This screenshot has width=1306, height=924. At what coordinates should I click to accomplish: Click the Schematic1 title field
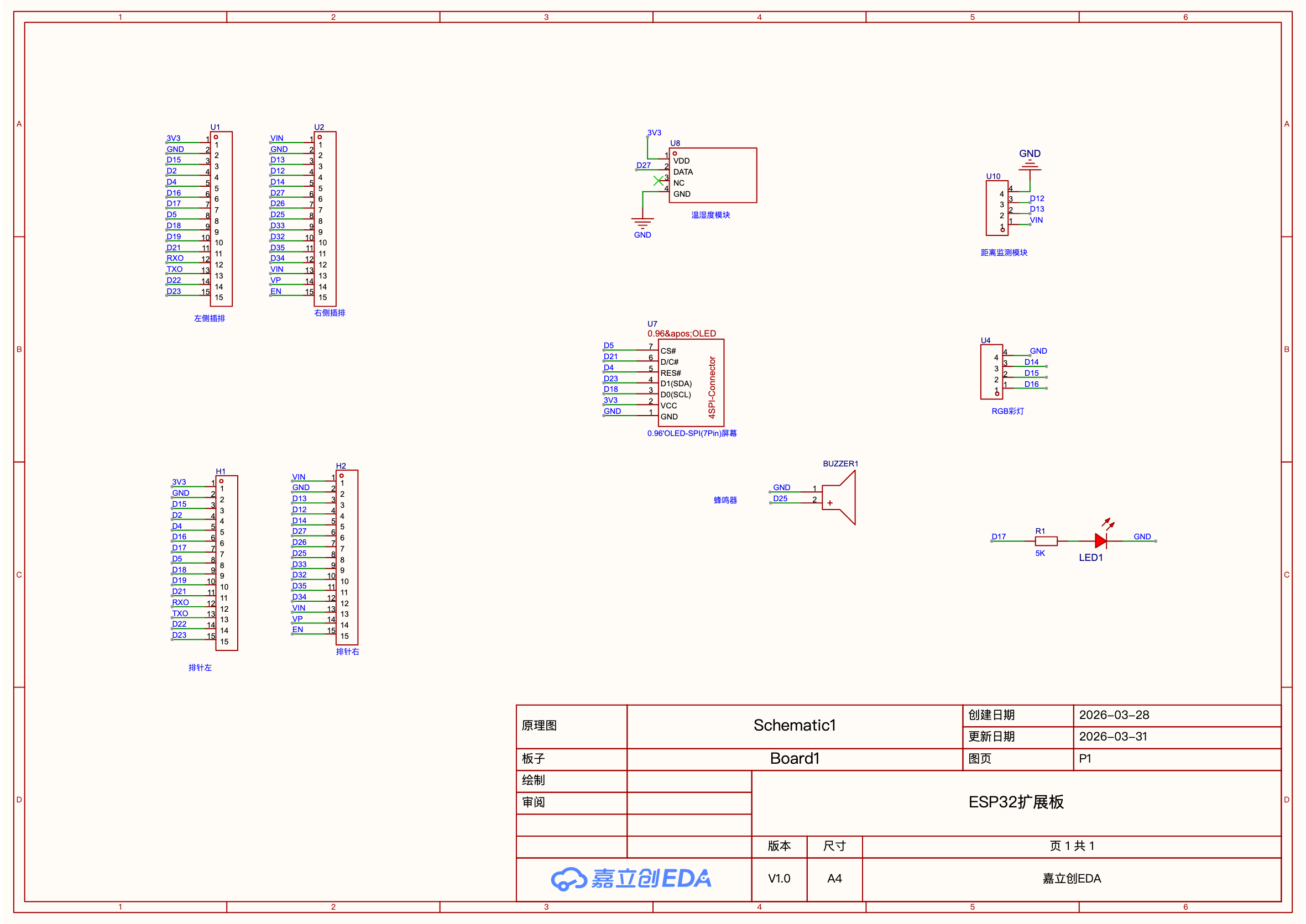[x=794, y=726]
